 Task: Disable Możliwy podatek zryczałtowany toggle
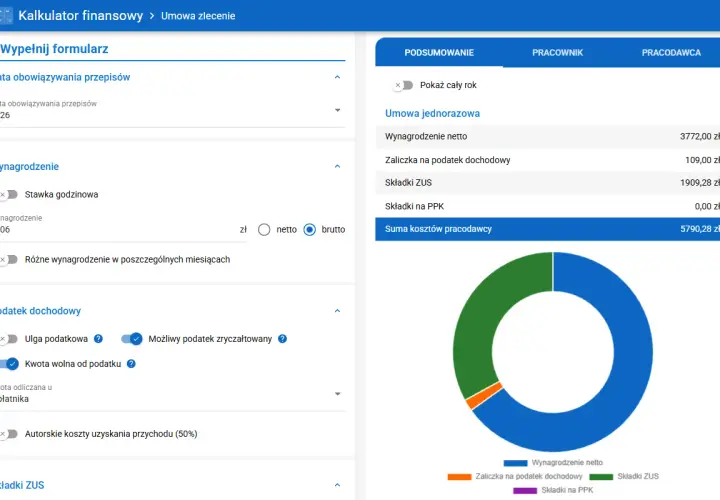(x=132, y=339)
